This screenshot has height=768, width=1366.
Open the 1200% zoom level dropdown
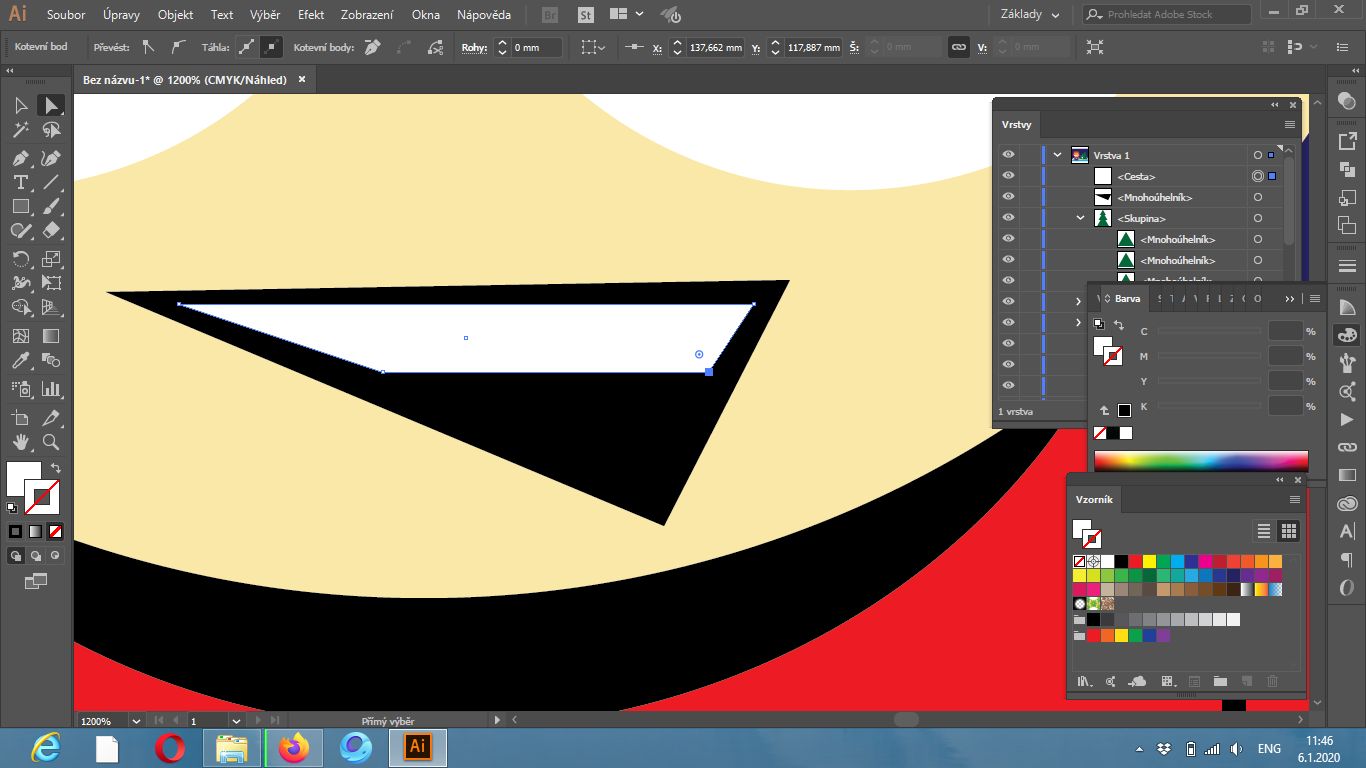(137, 719)
